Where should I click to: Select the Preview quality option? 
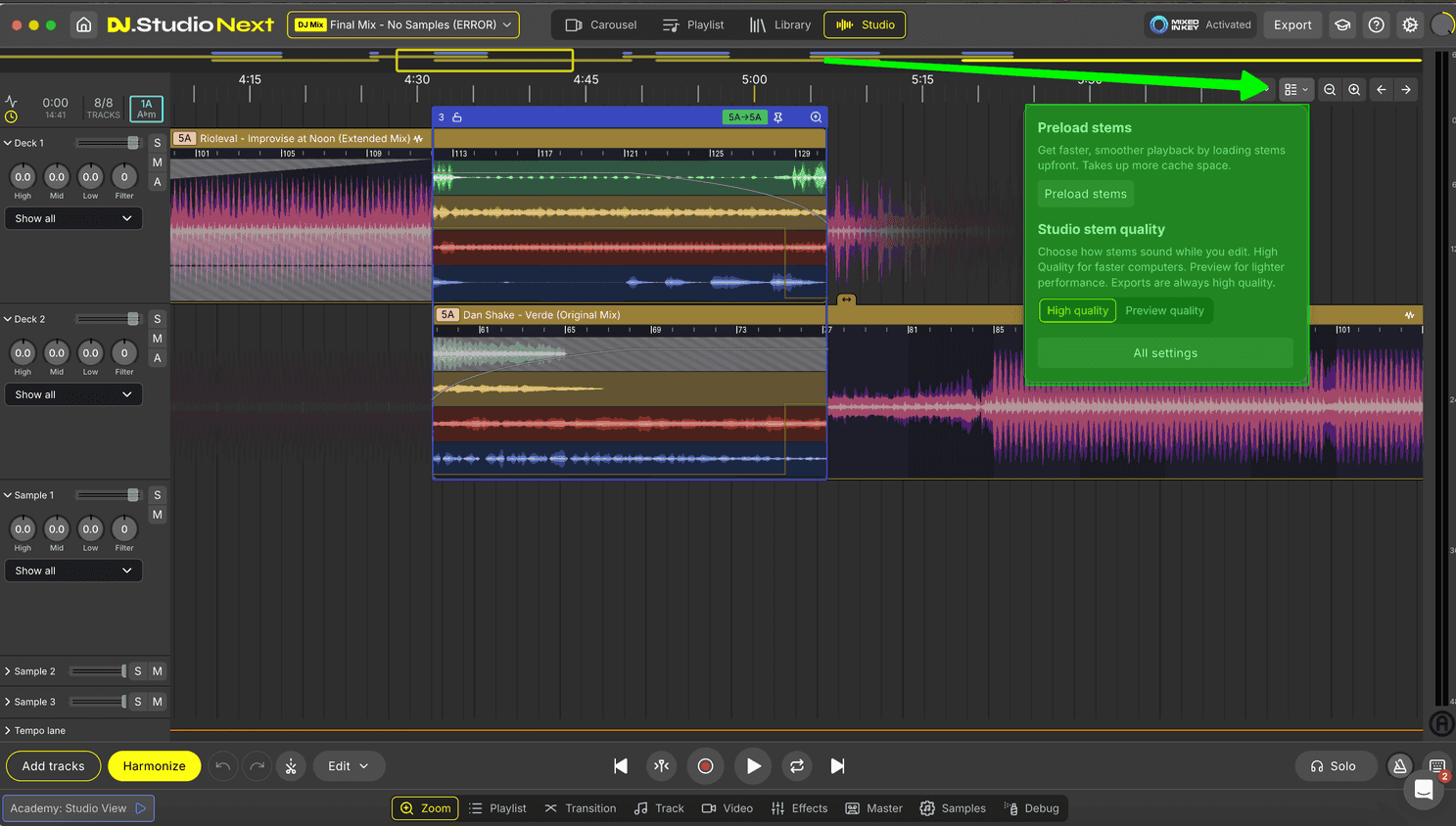pyautogui.click(x=1164, y=310)
